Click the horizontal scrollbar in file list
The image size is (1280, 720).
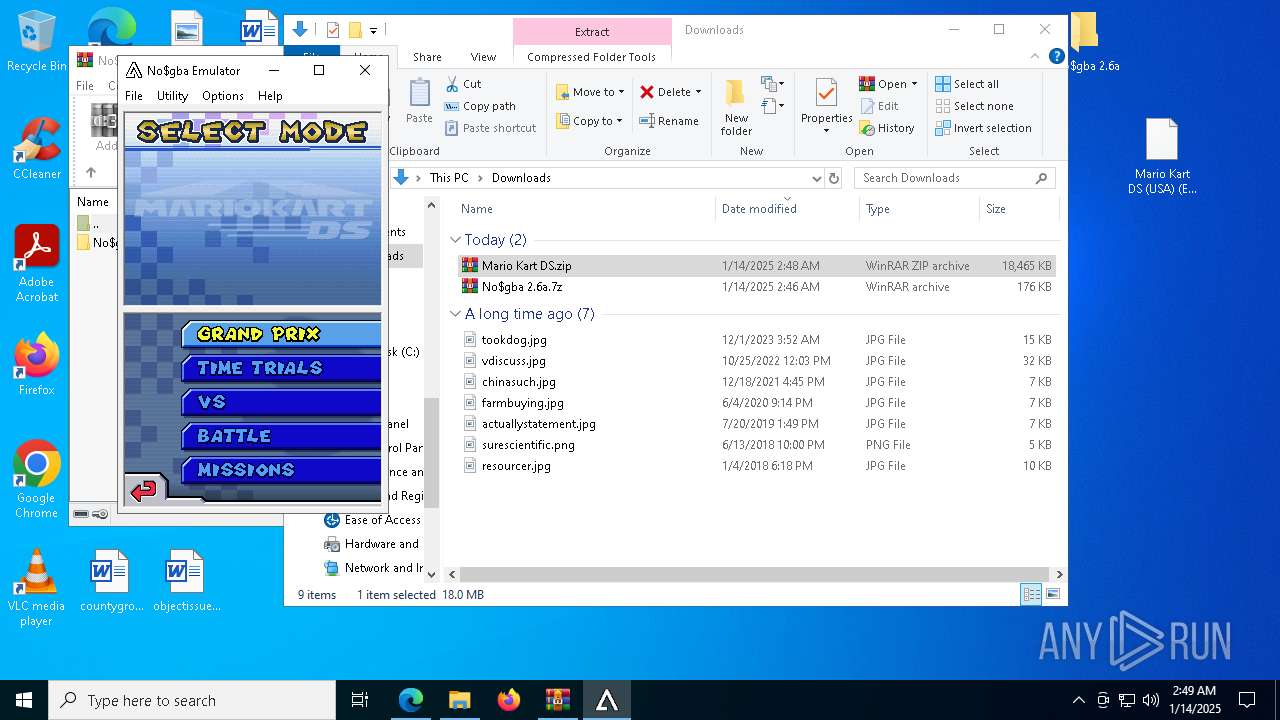pos(756,575)
